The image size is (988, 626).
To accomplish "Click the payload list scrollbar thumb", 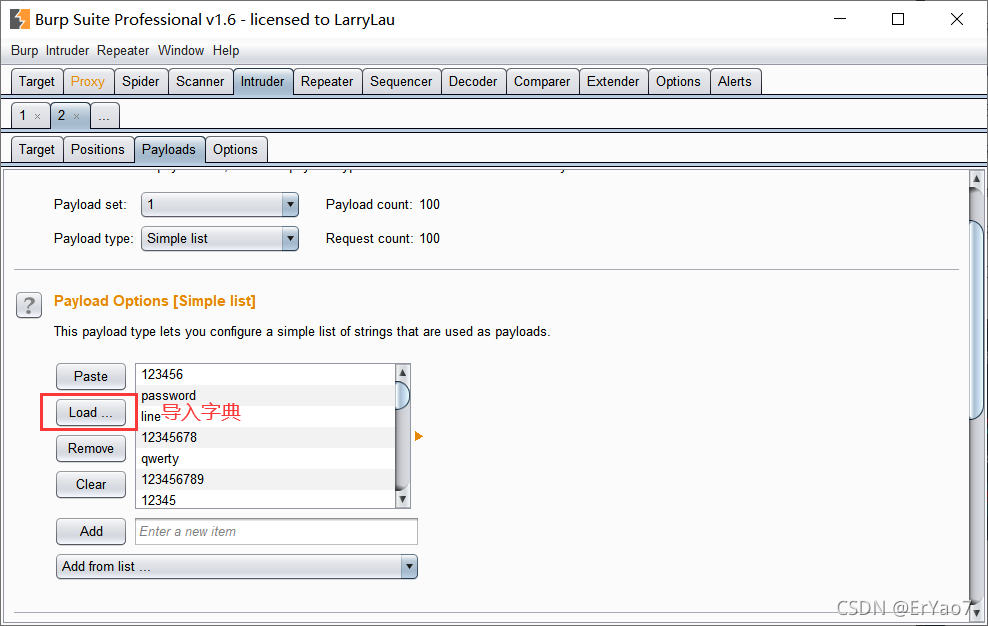I will pyautogui.click(x=403, y=395).
